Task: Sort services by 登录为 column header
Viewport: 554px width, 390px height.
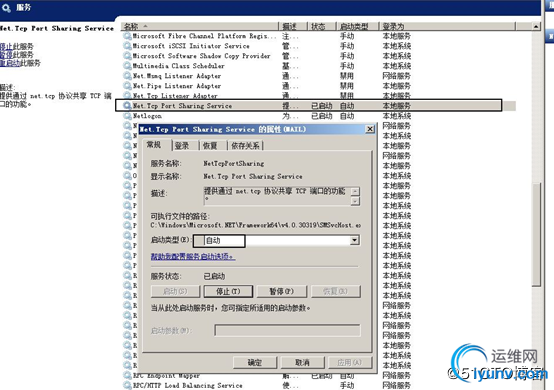Action: (x=448, y=26)
